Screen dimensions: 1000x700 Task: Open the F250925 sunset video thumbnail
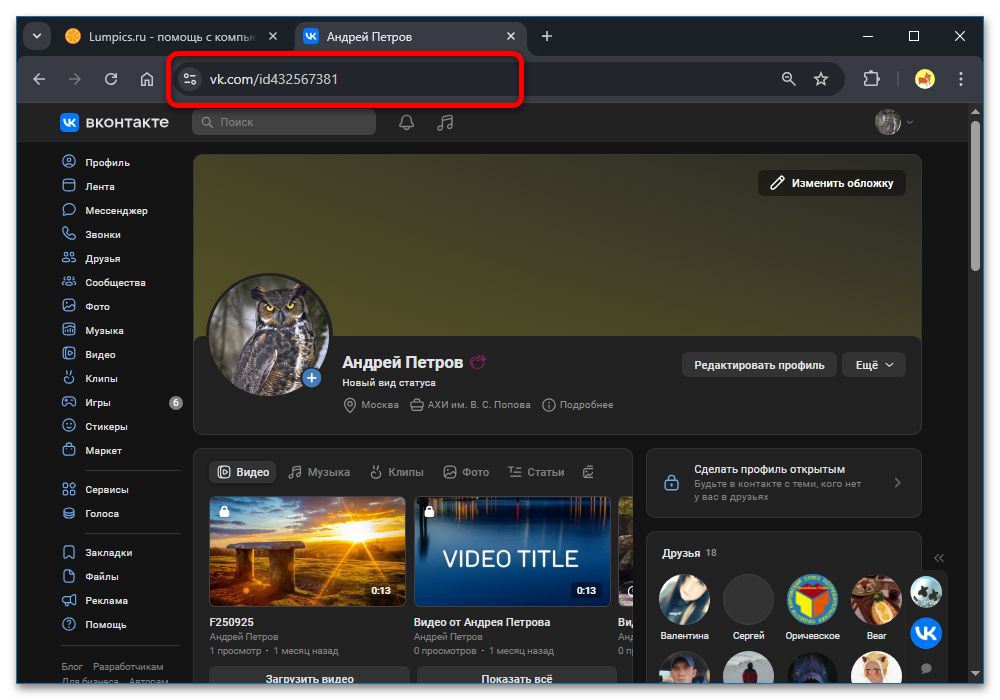307,551
